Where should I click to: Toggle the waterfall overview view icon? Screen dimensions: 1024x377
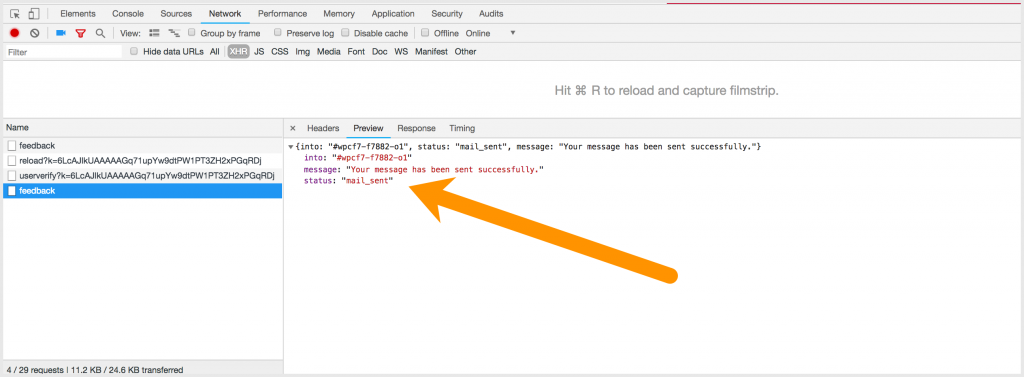(174, 33)
